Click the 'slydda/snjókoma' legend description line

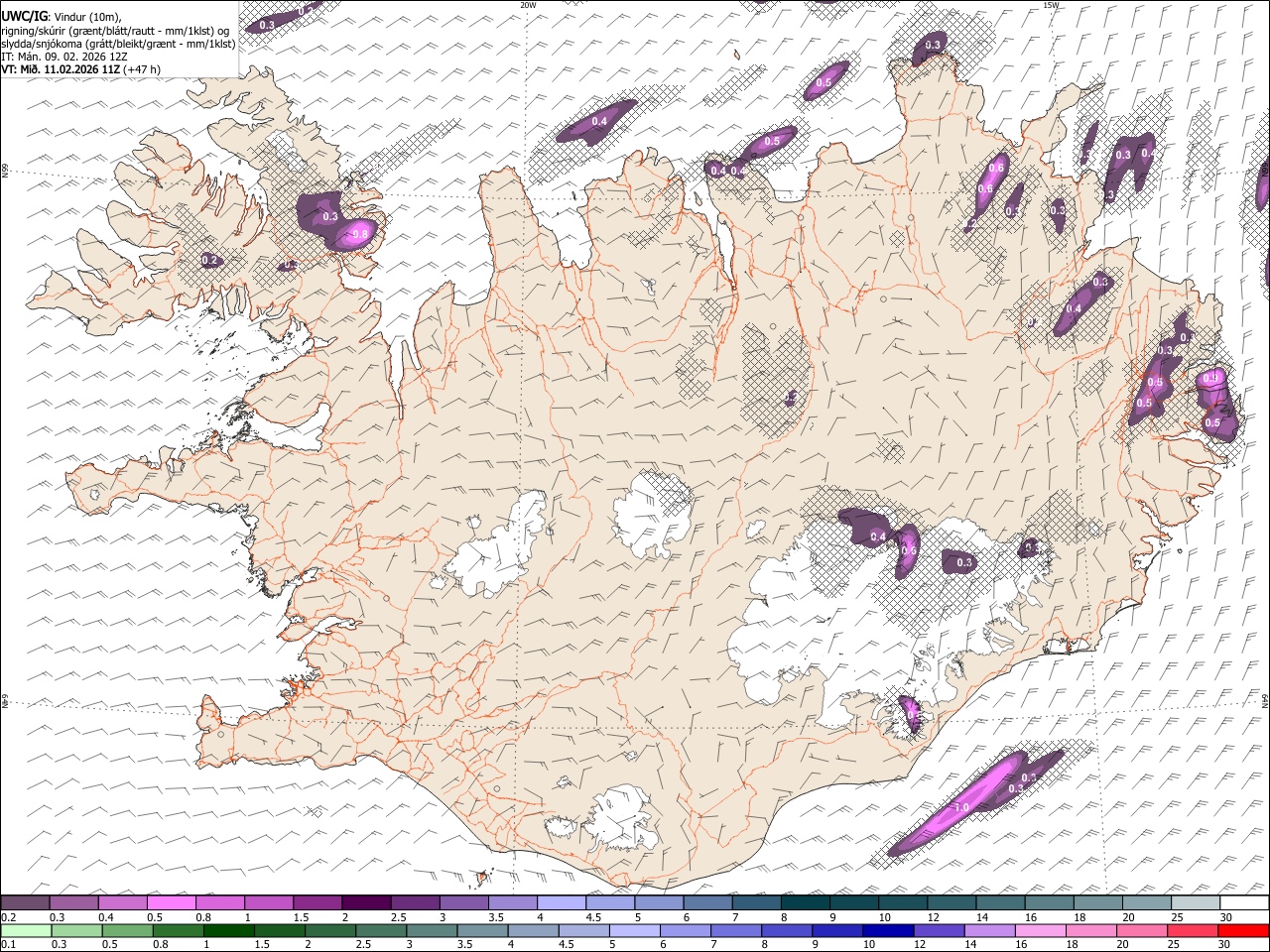(x=118, y=44)
